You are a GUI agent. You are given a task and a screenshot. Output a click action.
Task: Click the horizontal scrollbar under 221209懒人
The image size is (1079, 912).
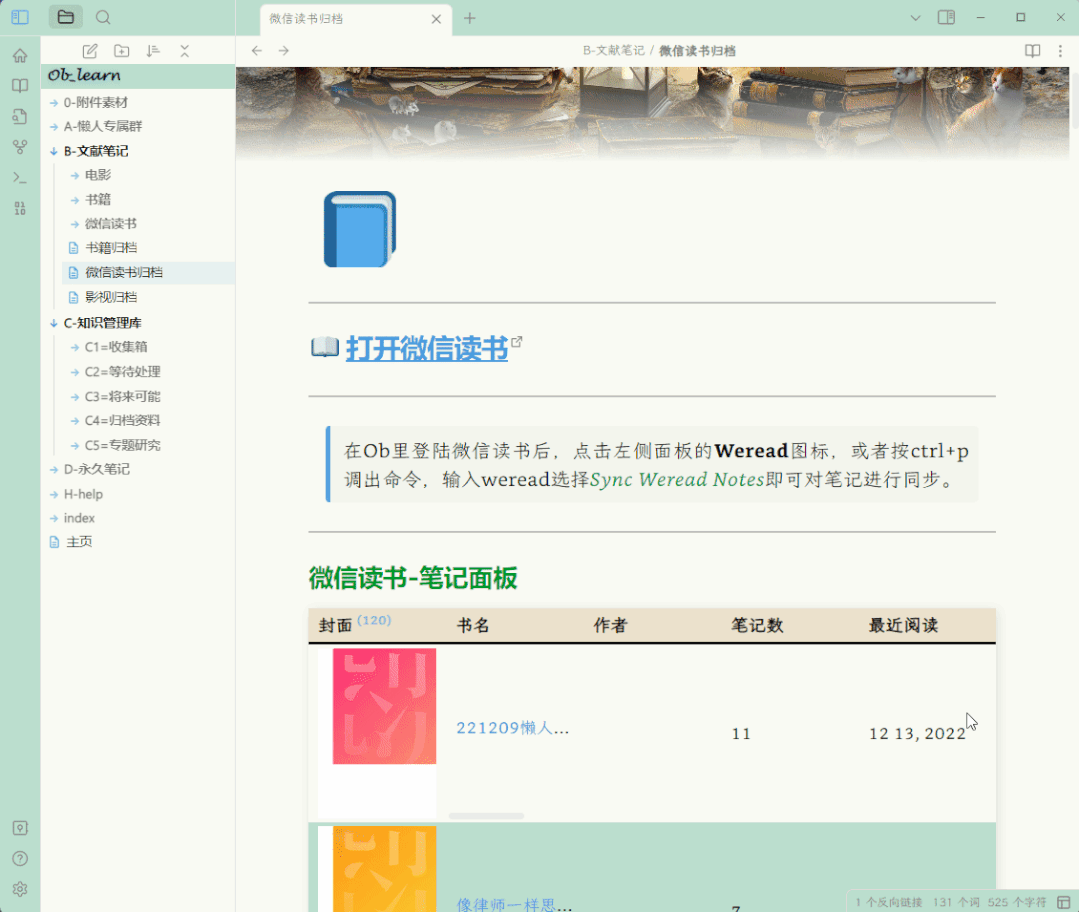pyautogui.click(x=487, y=816)
